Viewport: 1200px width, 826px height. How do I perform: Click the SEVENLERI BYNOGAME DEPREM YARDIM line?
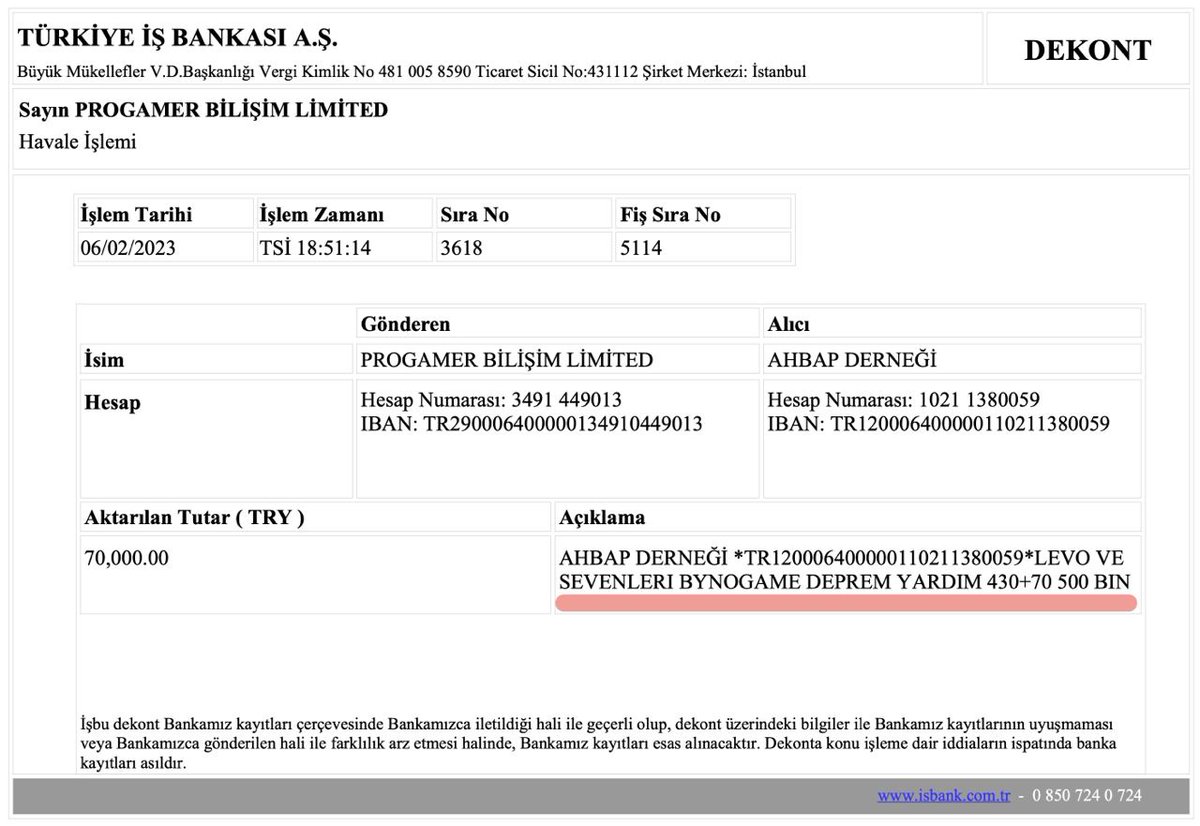[845, 581]
